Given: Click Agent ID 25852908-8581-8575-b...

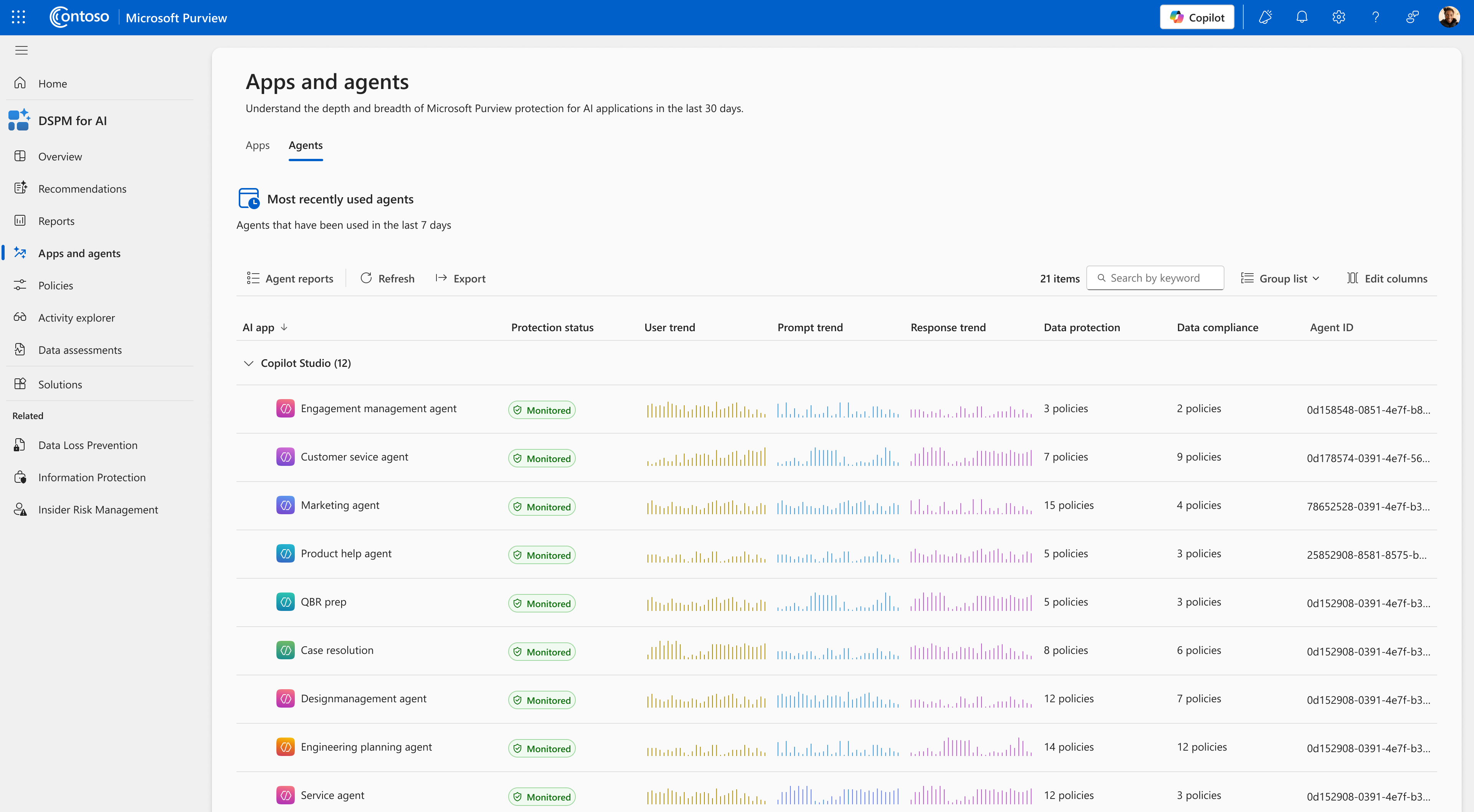Looking at the screenshot, I should 1367,555.
